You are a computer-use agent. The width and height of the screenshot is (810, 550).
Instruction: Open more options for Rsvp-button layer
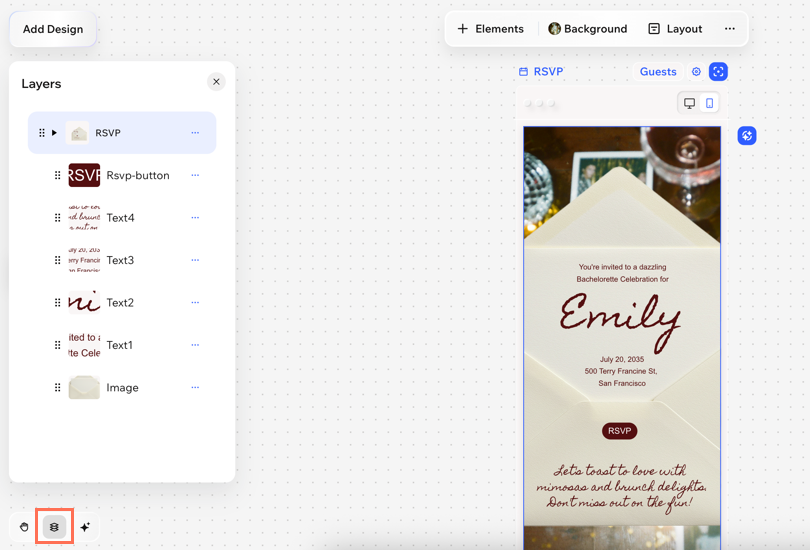(195, 175)
